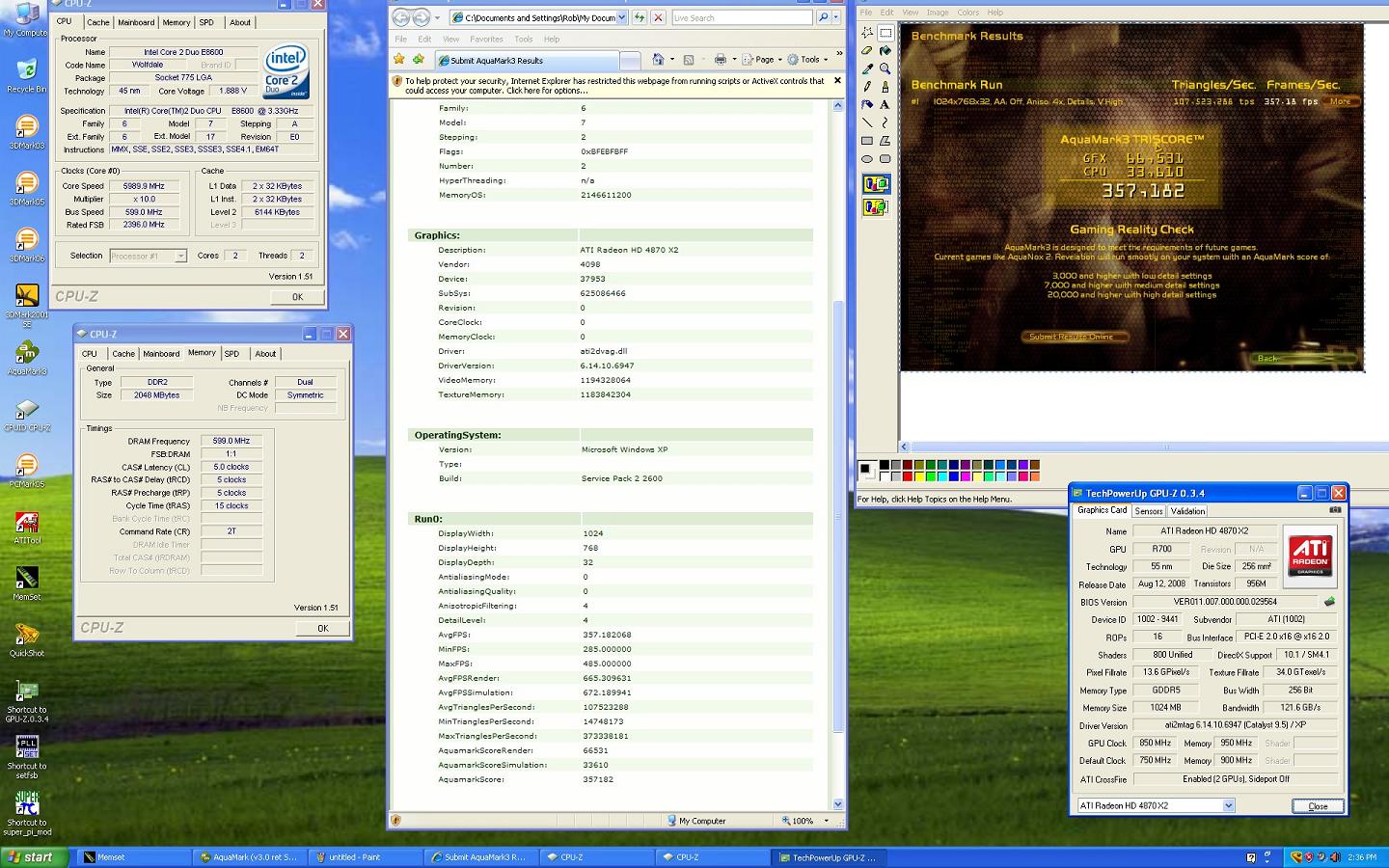
Task: Click the Live Search magnifier button
Action: pos(823,17)
